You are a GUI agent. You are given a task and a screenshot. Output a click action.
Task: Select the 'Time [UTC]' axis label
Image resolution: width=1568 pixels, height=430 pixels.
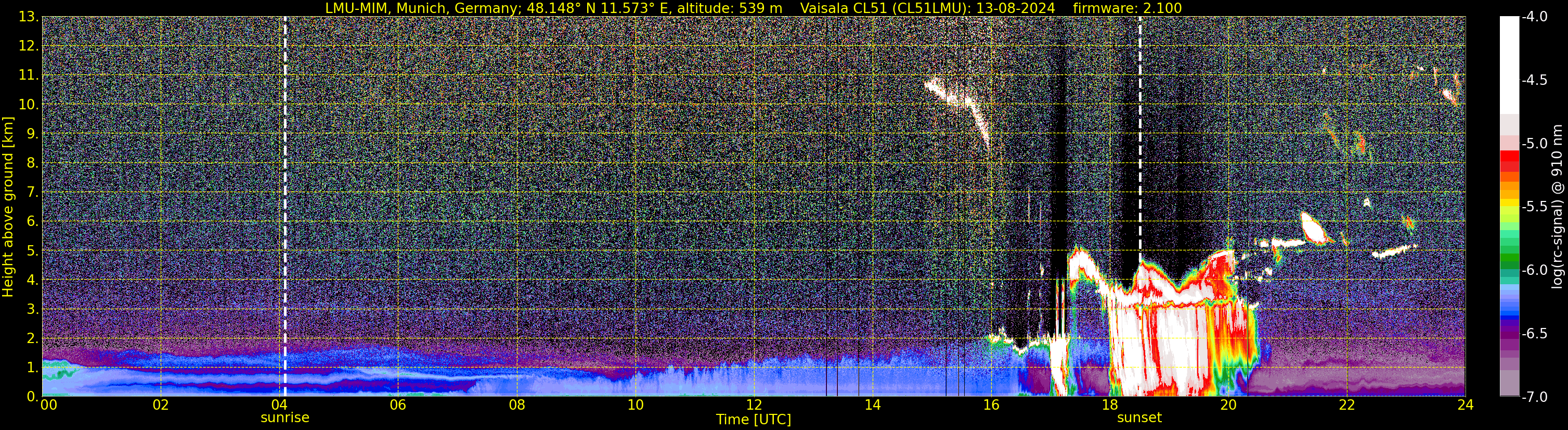(x=754, y=420)
